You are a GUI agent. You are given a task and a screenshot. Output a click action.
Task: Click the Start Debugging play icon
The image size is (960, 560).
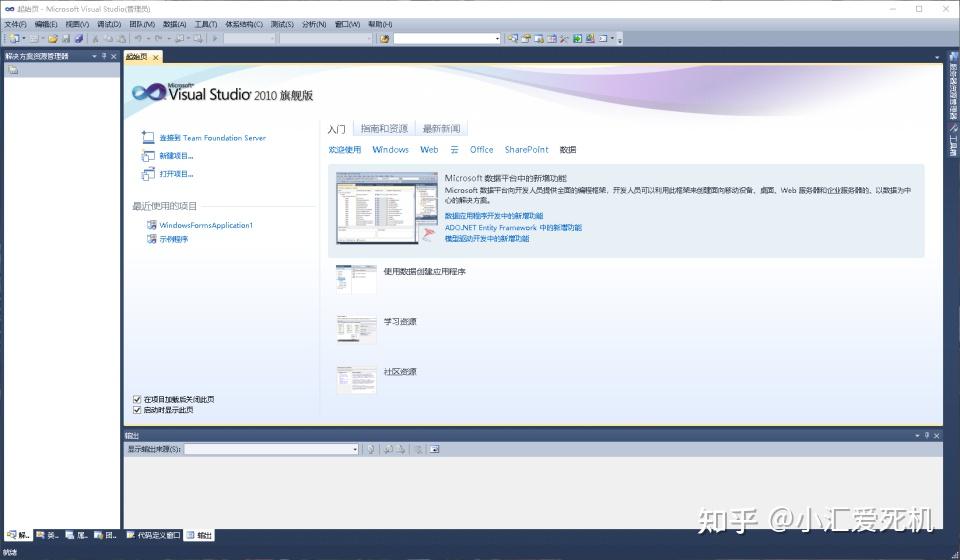[216, 38]
